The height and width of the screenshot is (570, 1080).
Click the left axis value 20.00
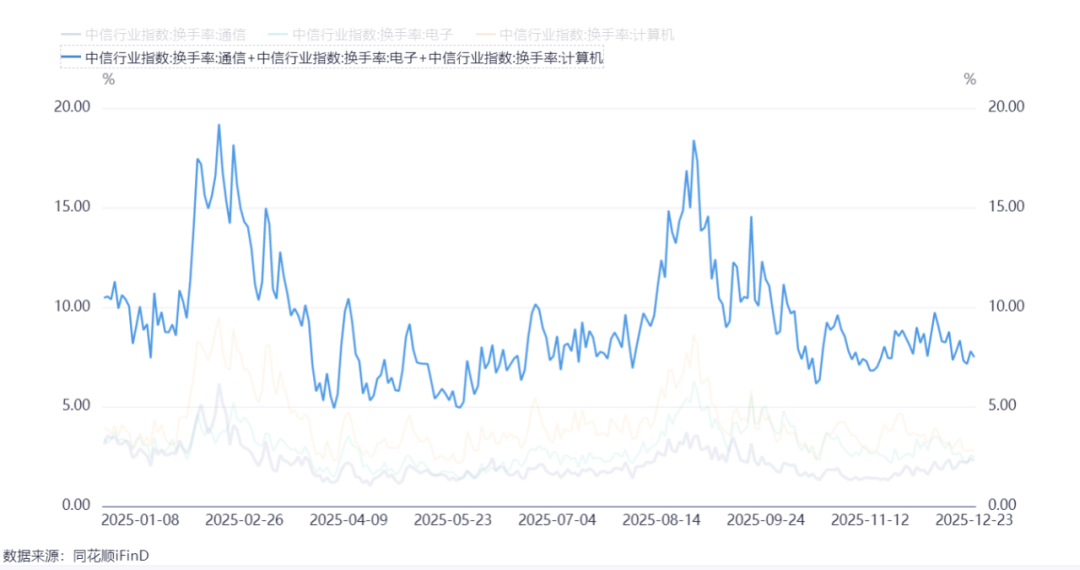point(72,107)
